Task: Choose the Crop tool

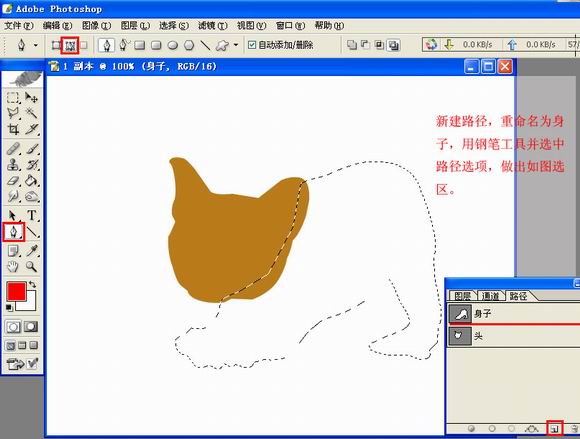Action: (x=13, y=129)
